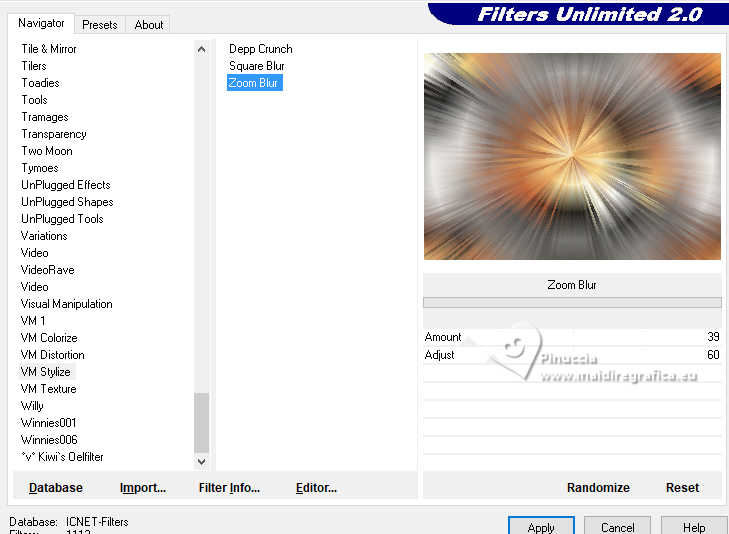Click the category list scroll up arrow
The width and height of the screenshot is (729, 534).
coord(201,49)
